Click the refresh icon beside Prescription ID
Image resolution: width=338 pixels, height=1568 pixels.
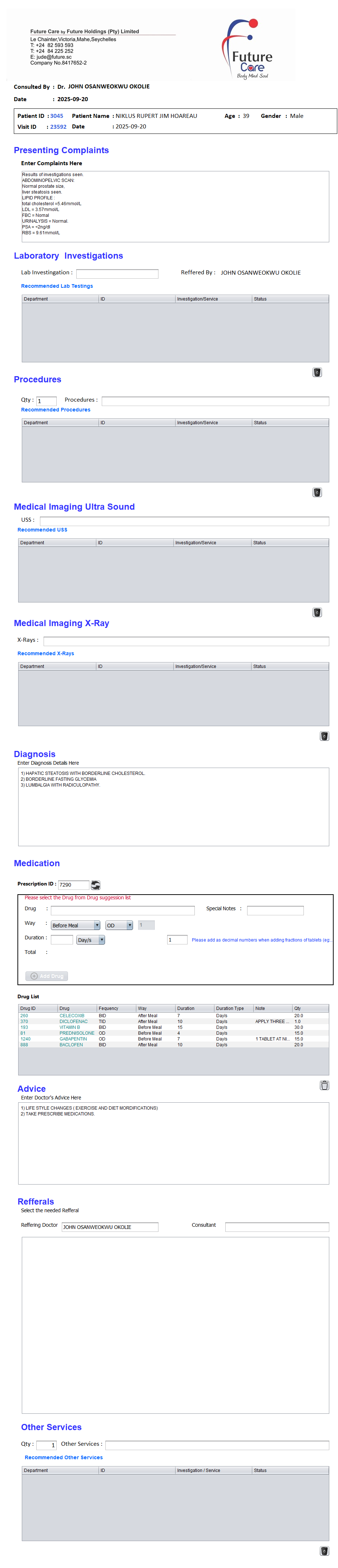coord(96,884)
